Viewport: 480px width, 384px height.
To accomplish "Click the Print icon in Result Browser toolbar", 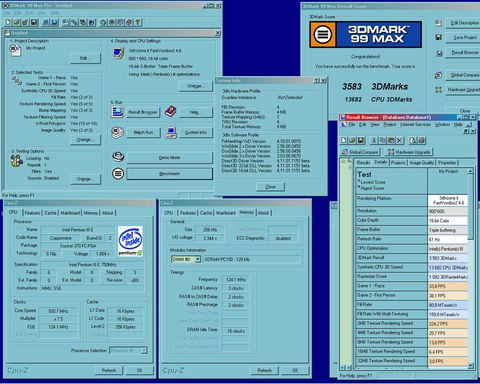I will coord(421,140).
